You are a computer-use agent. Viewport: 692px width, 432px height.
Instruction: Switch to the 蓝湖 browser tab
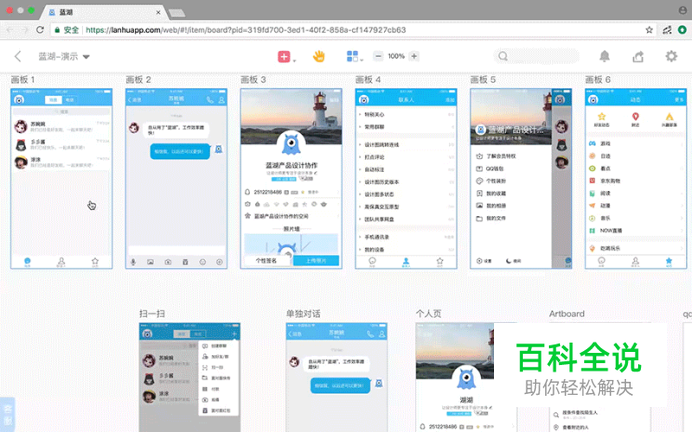coord(104,12)
